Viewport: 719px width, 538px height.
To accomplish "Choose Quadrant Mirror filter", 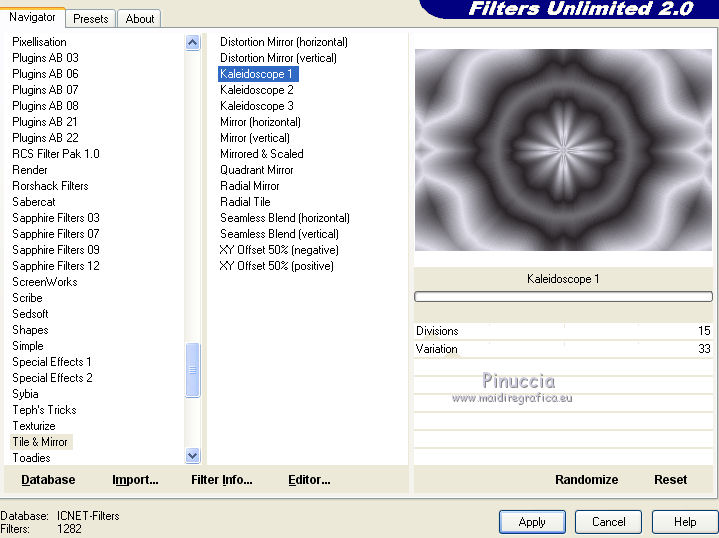I will pyautogui.click(x=257, y=170).
